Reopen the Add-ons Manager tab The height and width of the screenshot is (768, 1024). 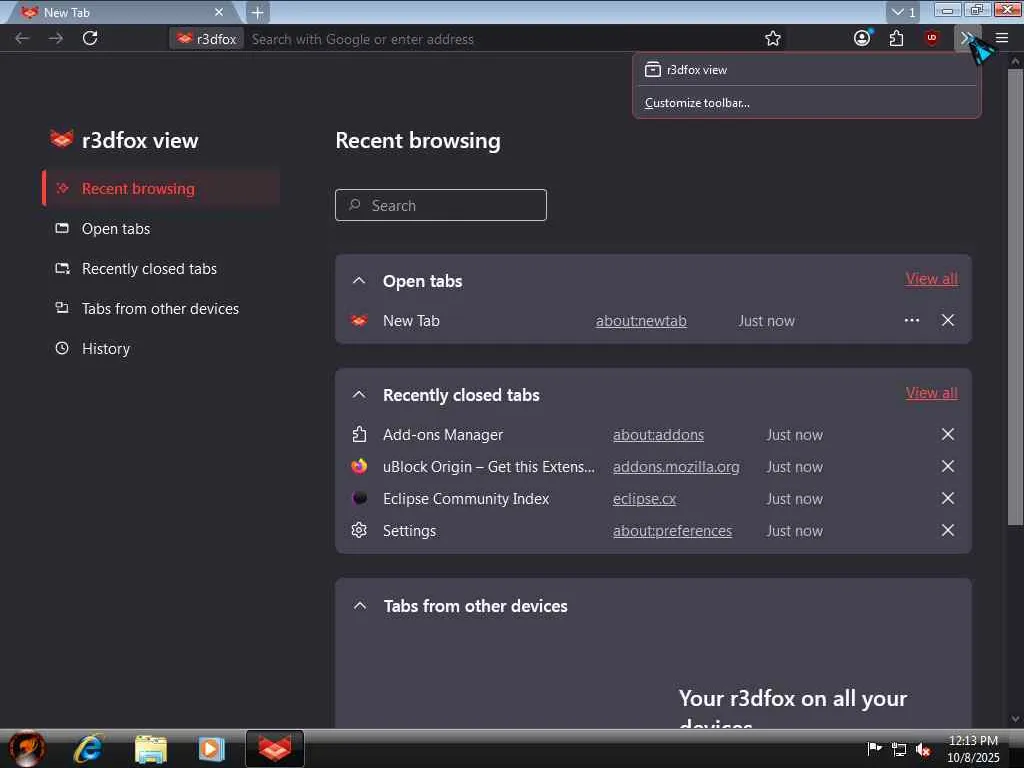coord(443,435)
